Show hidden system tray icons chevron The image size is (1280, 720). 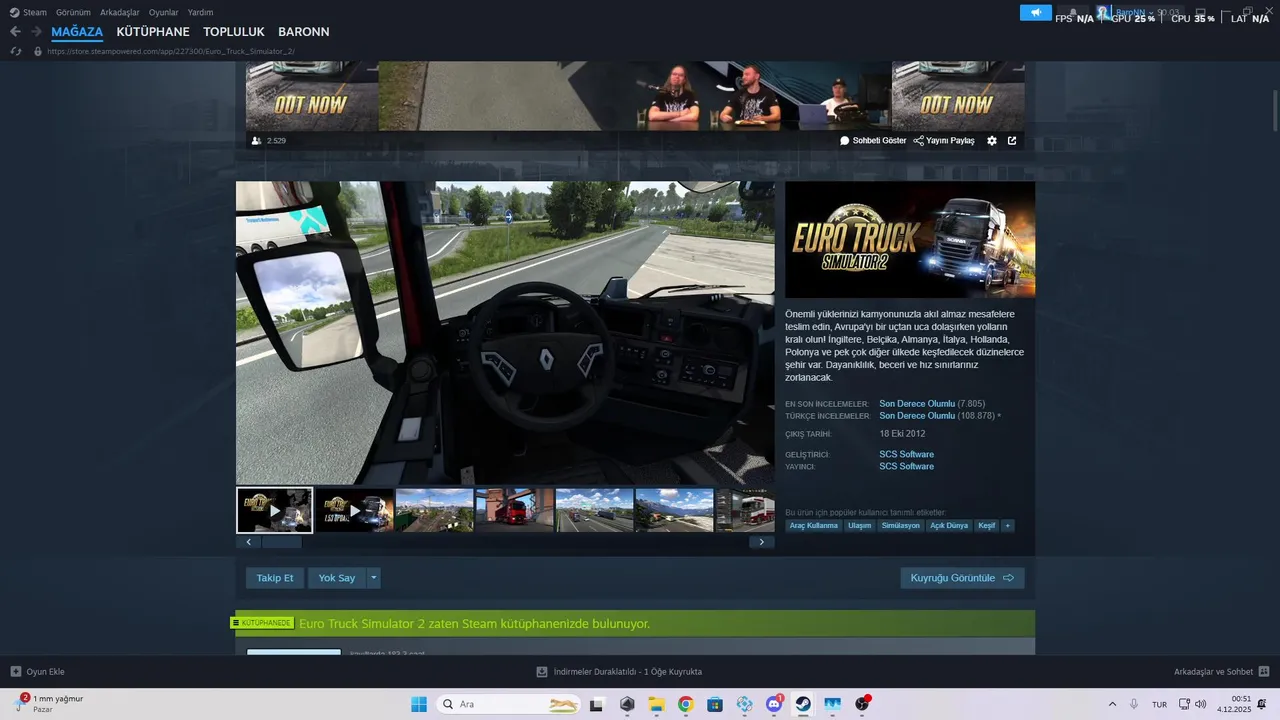pyautogui.click(x=1112, y=704)
